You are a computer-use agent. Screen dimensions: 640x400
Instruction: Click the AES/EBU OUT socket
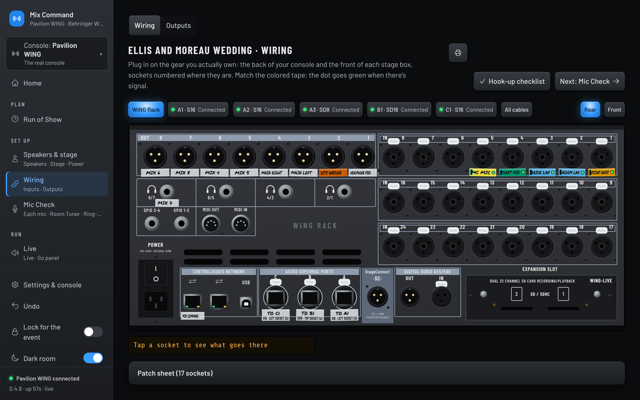(410, 297)
